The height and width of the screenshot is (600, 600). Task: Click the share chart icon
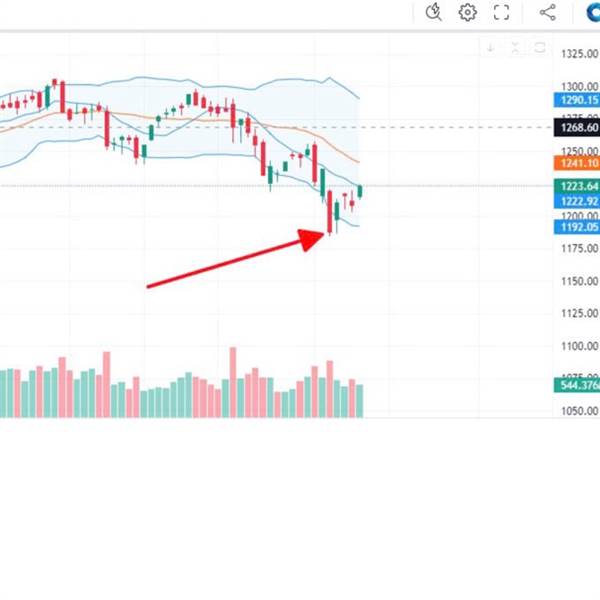(547, 12)
